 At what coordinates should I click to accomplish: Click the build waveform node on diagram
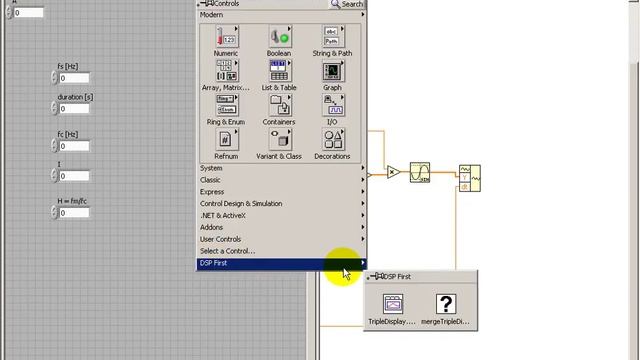click(470, 178)
